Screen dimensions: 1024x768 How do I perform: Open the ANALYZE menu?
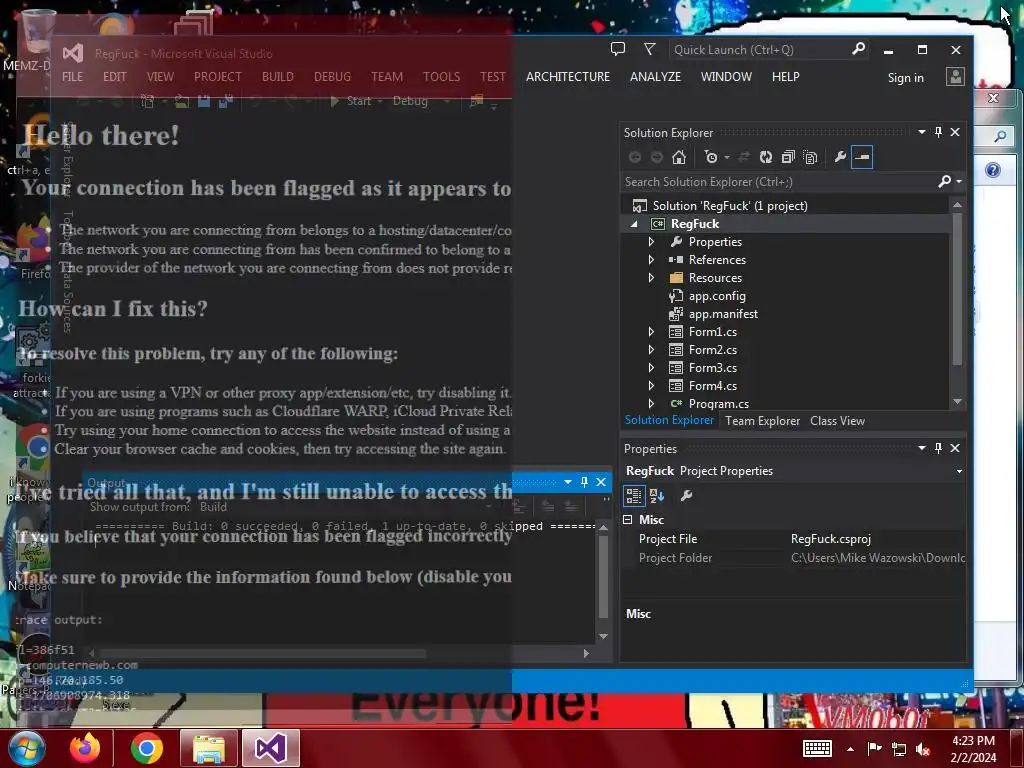pos(655,77)
